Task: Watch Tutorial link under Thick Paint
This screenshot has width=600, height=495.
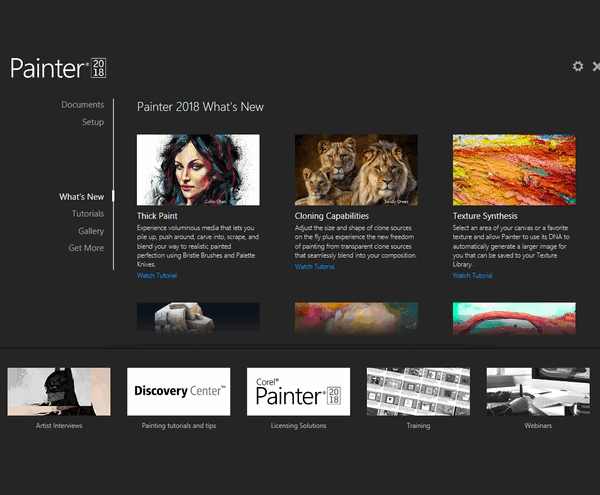Action: 157,275
